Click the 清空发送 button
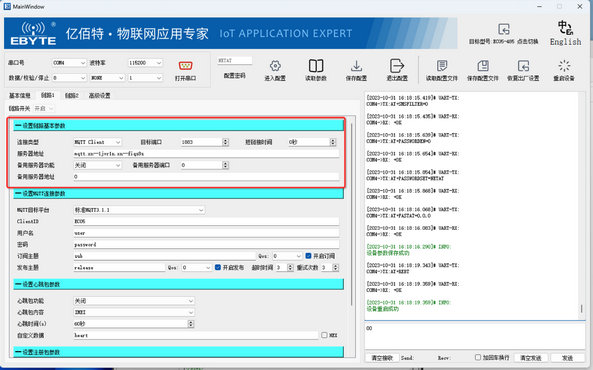 [531, 358]
